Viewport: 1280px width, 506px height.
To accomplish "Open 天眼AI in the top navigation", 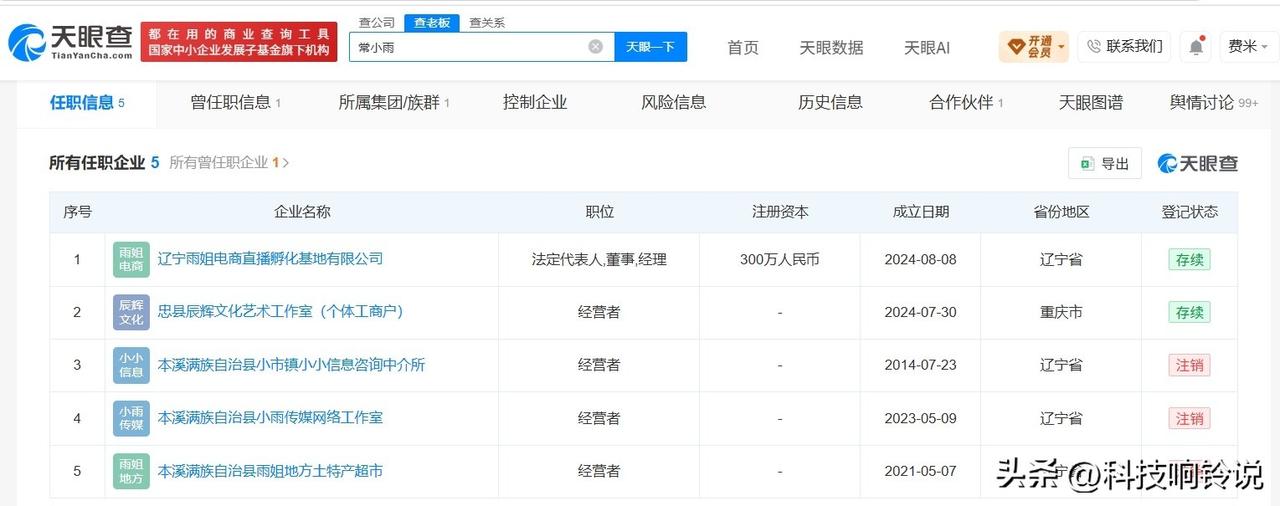I will (x=927, y=47).
